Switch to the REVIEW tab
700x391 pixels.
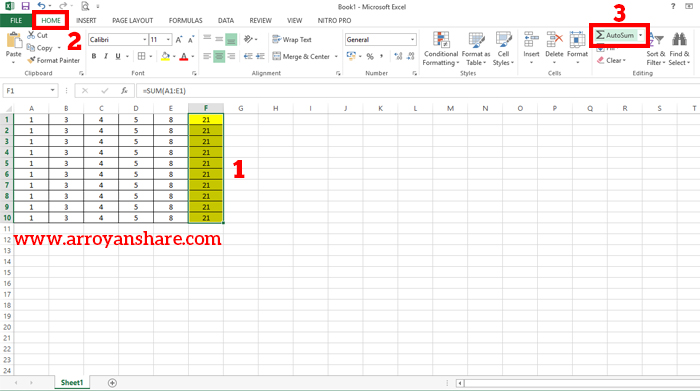click(x=260, y=21)
